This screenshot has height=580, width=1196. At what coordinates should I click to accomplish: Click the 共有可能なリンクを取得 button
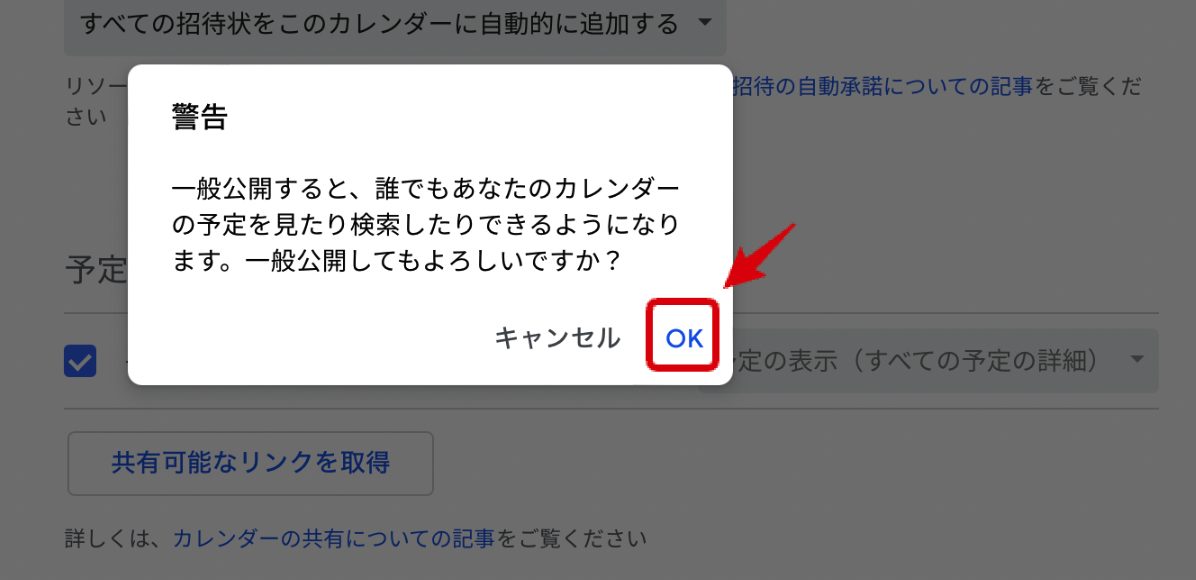pyautogui.click(x=251, y=463)
